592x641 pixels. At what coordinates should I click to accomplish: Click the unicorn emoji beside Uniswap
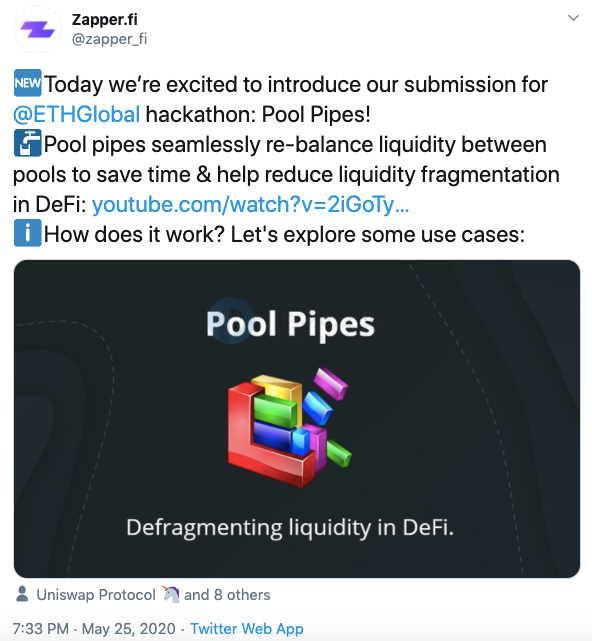click(x=170, y=594)
